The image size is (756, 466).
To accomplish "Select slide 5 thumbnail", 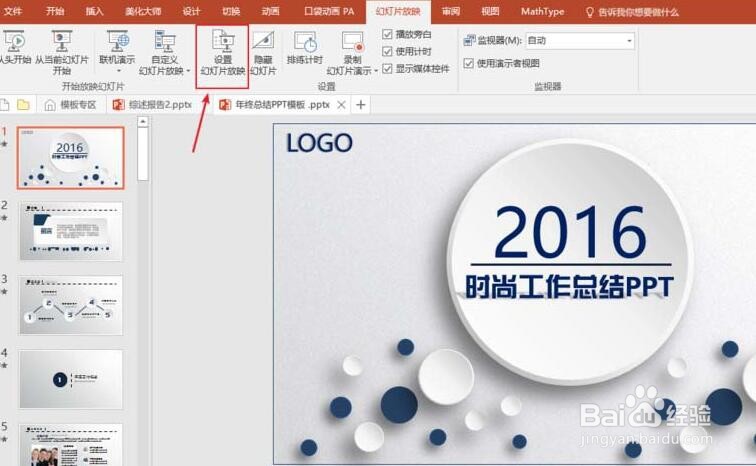I will pyautogui.click(x=71, y=445).
